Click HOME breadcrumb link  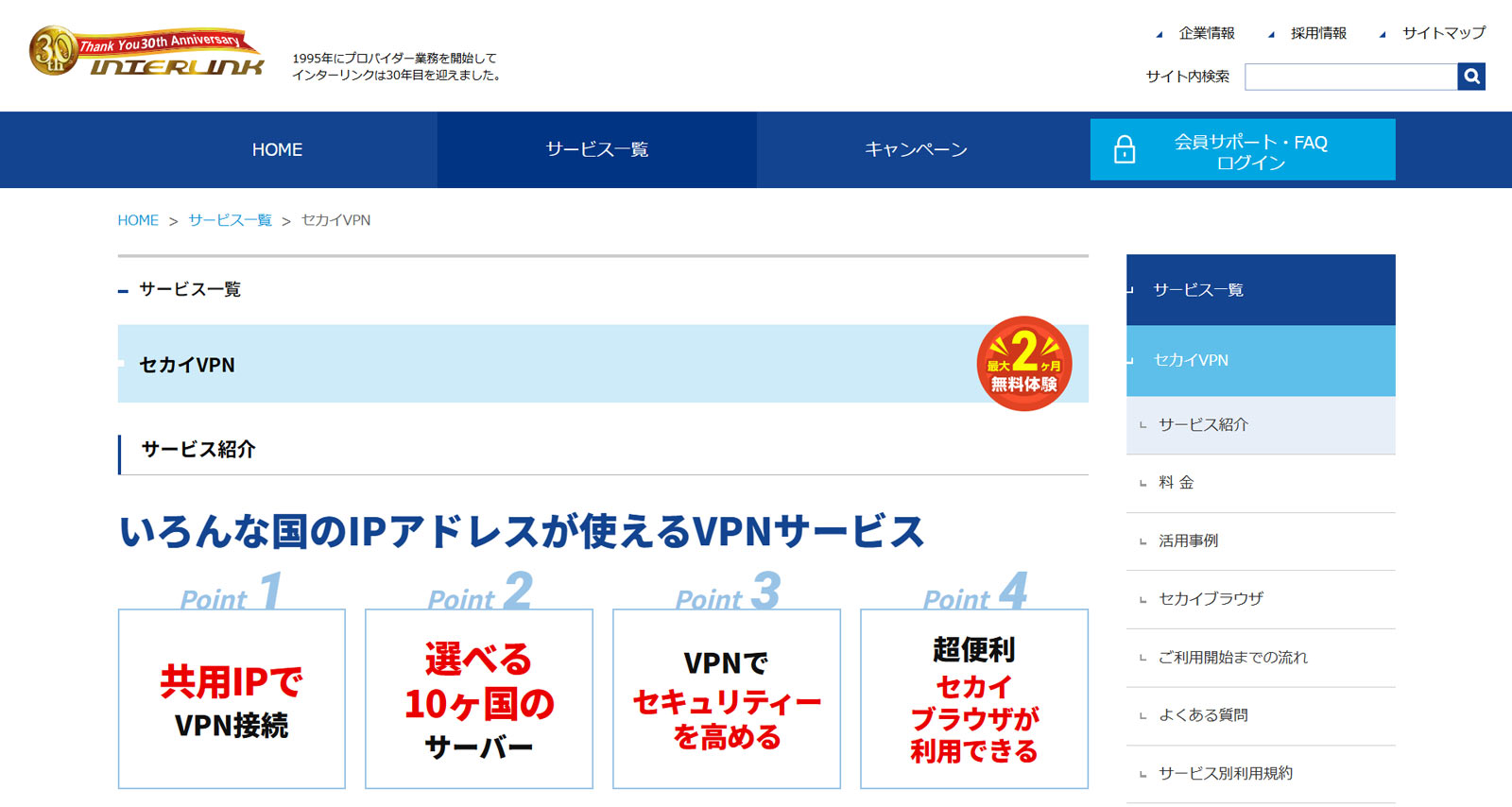[x=138, y=220]
